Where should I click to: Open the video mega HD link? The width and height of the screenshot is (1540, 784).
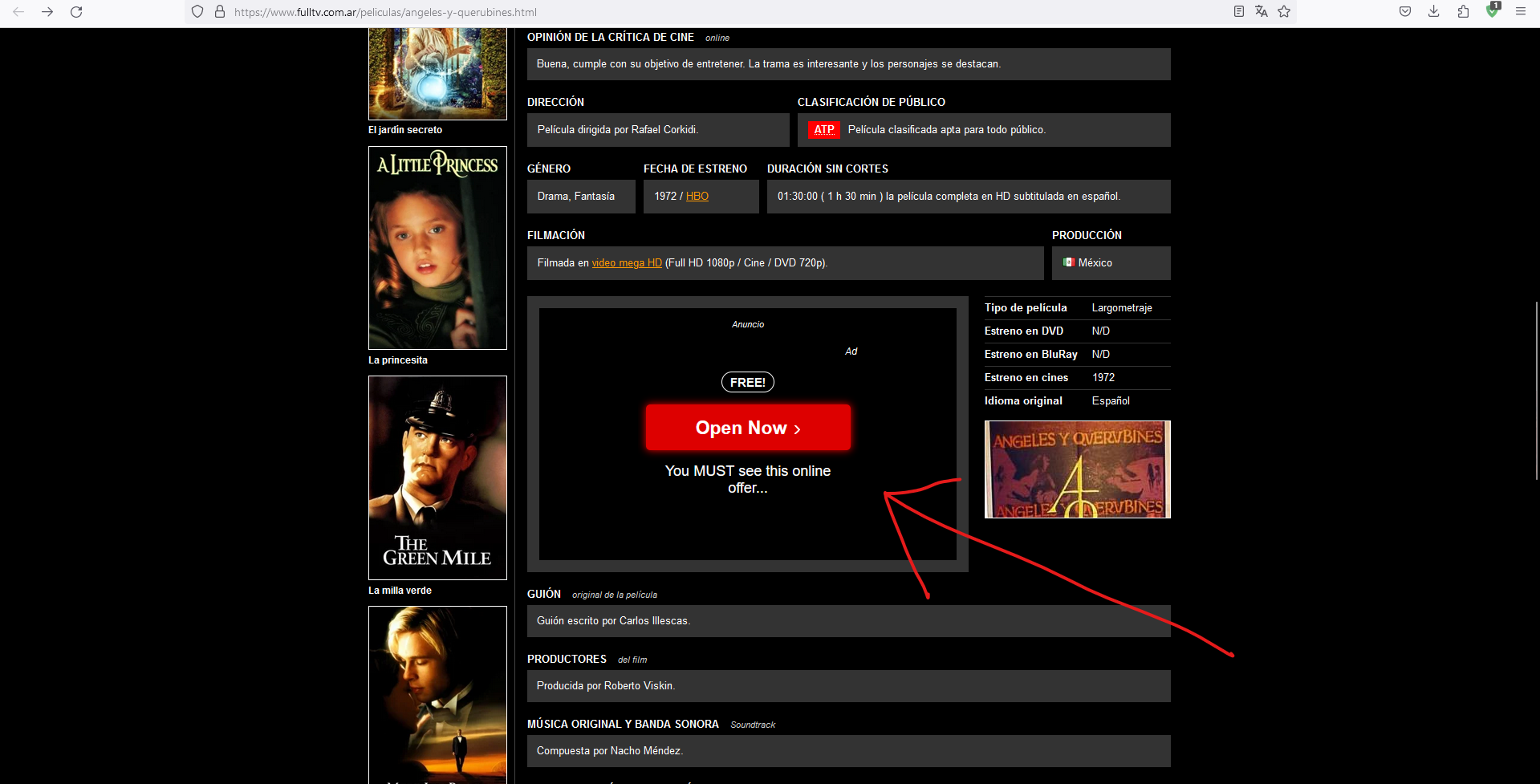click(x=626, y=263)
